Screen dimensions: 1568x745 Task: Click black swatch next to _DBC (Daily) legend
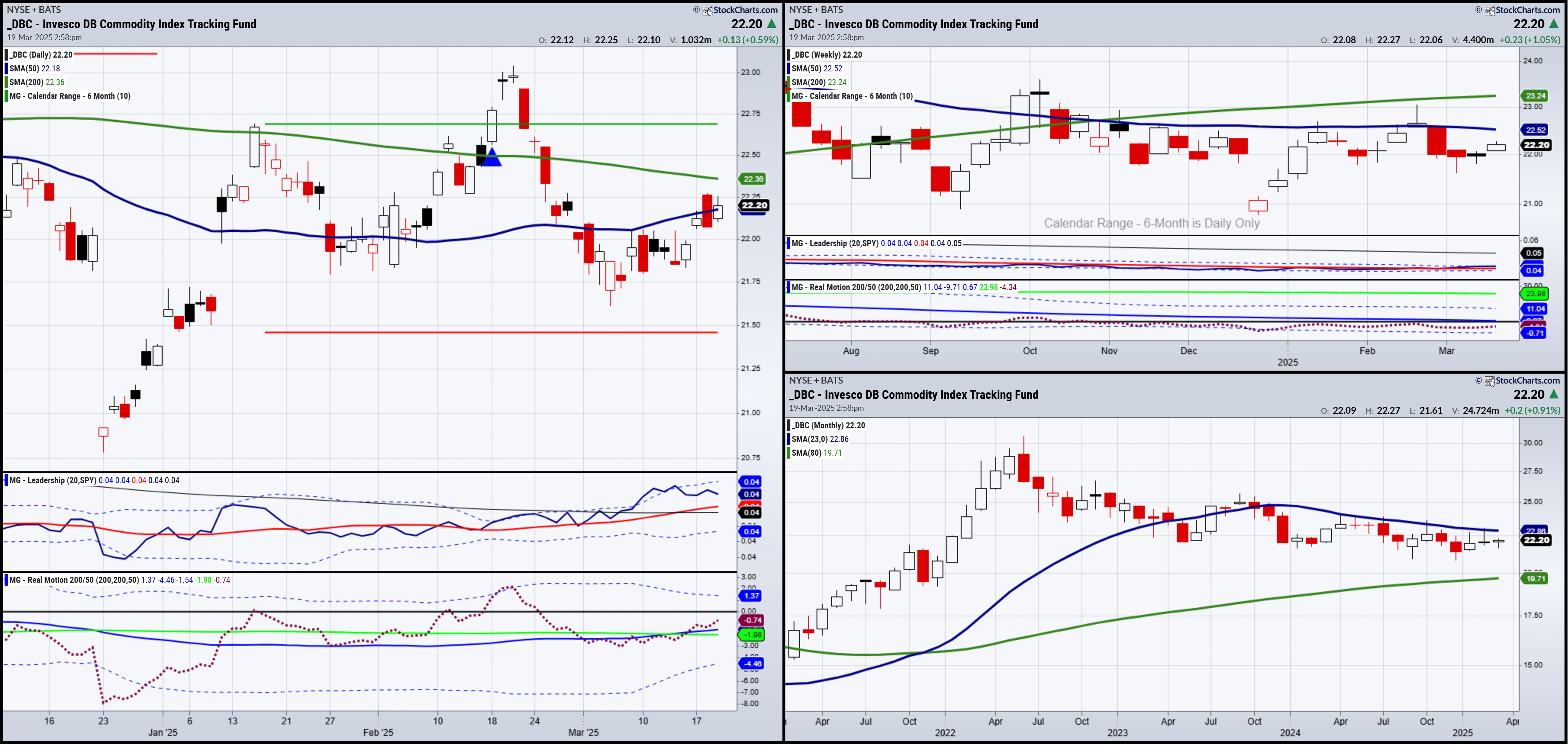point(7,55)
